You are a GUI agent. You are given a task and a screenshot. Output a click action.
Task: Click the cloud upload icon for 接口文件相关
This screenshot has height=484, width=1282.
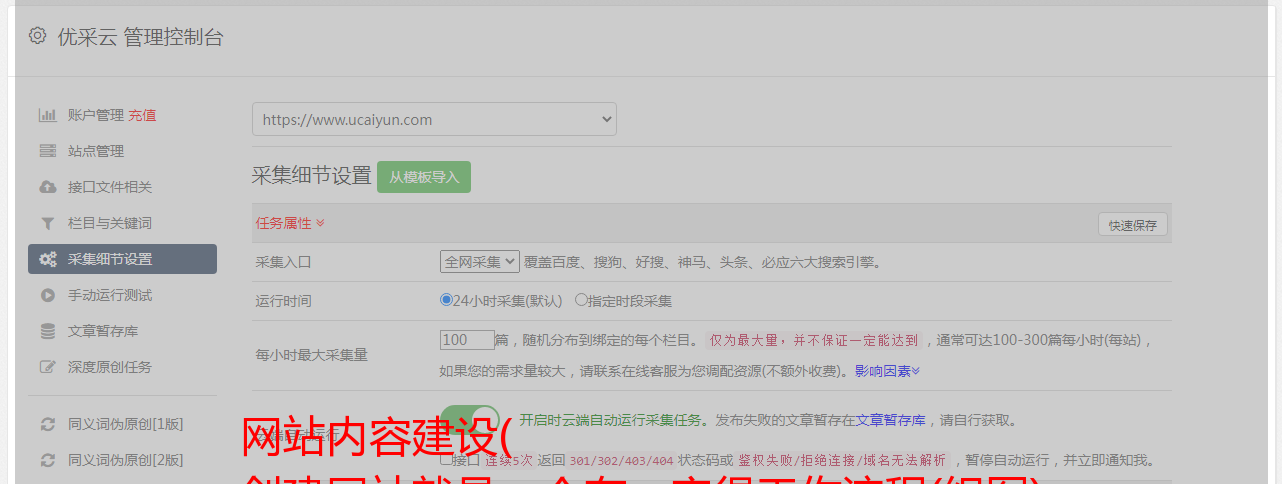(x=47, y=187)
